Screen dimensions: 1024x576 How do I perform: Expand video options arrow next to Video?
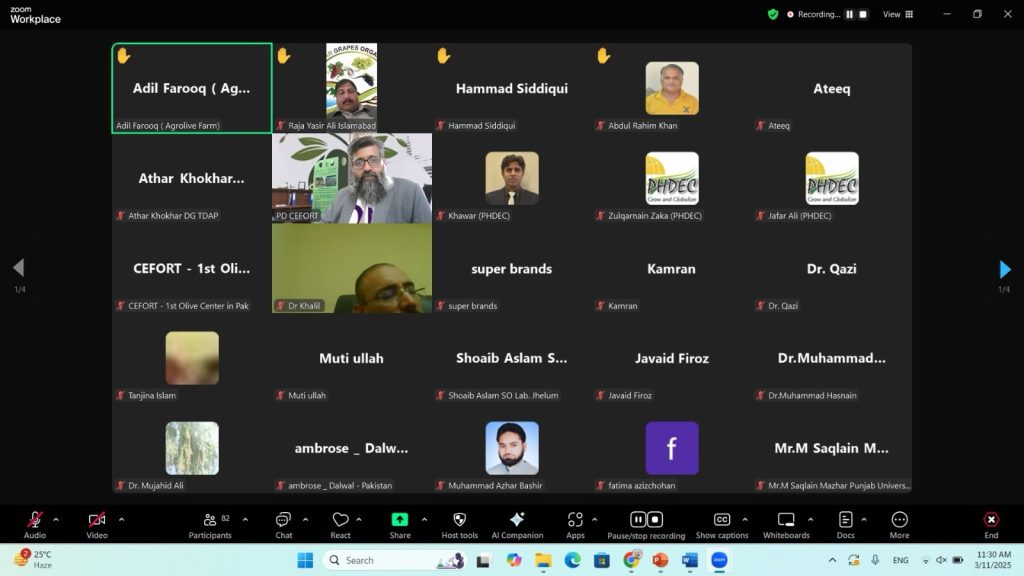pos(121,519)
